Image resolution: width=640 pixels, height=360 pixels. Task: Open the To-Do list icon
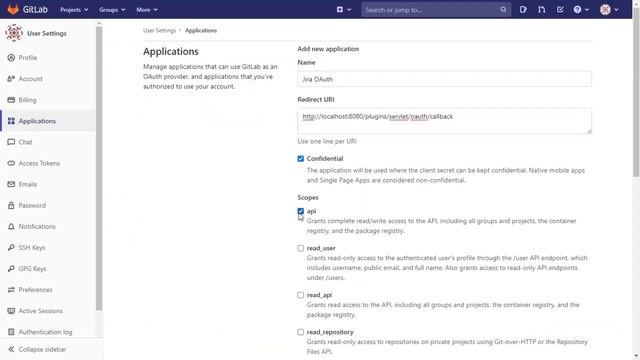tap(560, 9)
